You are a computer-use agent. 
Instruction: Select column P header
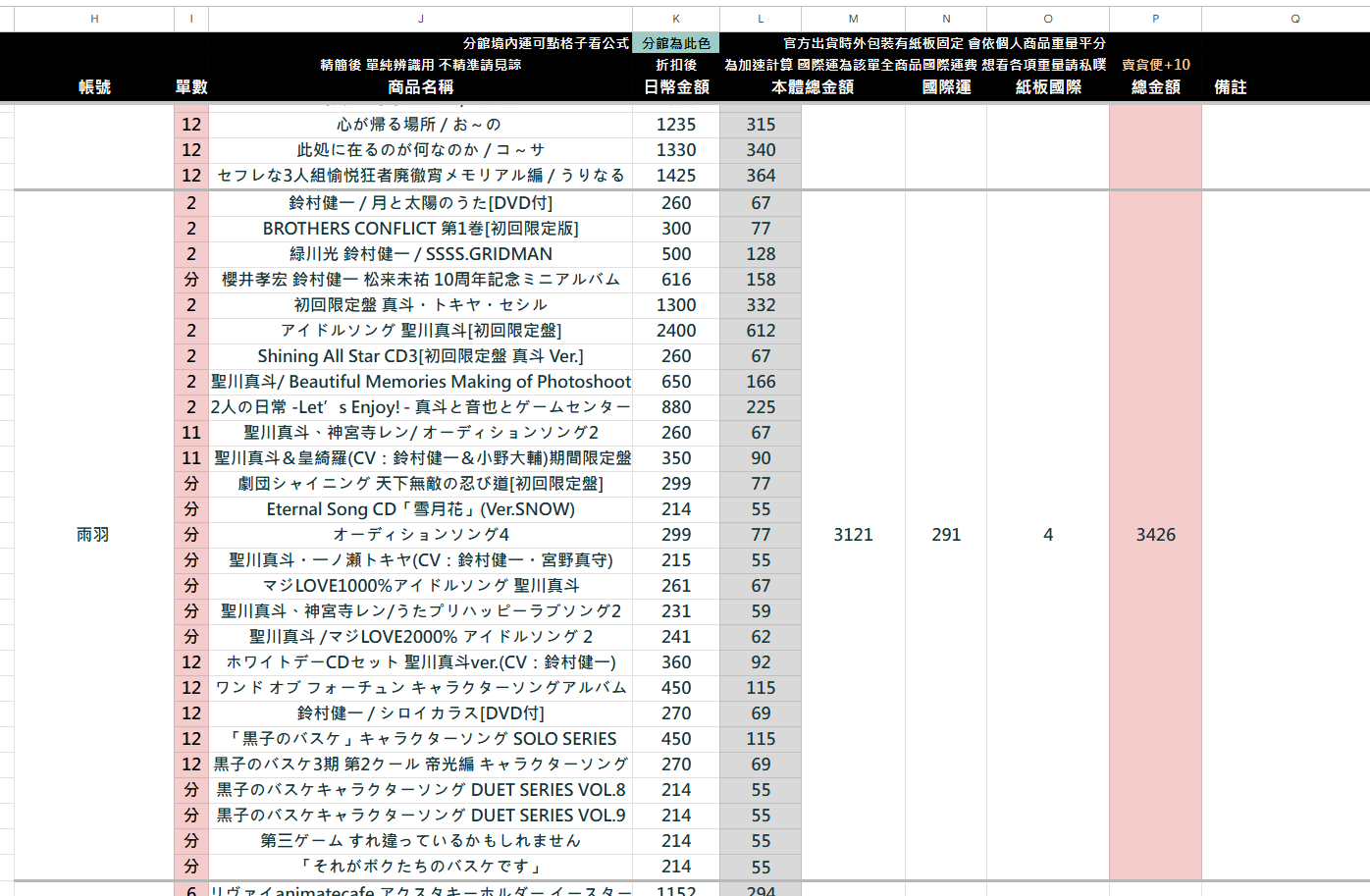(1155, 19)
